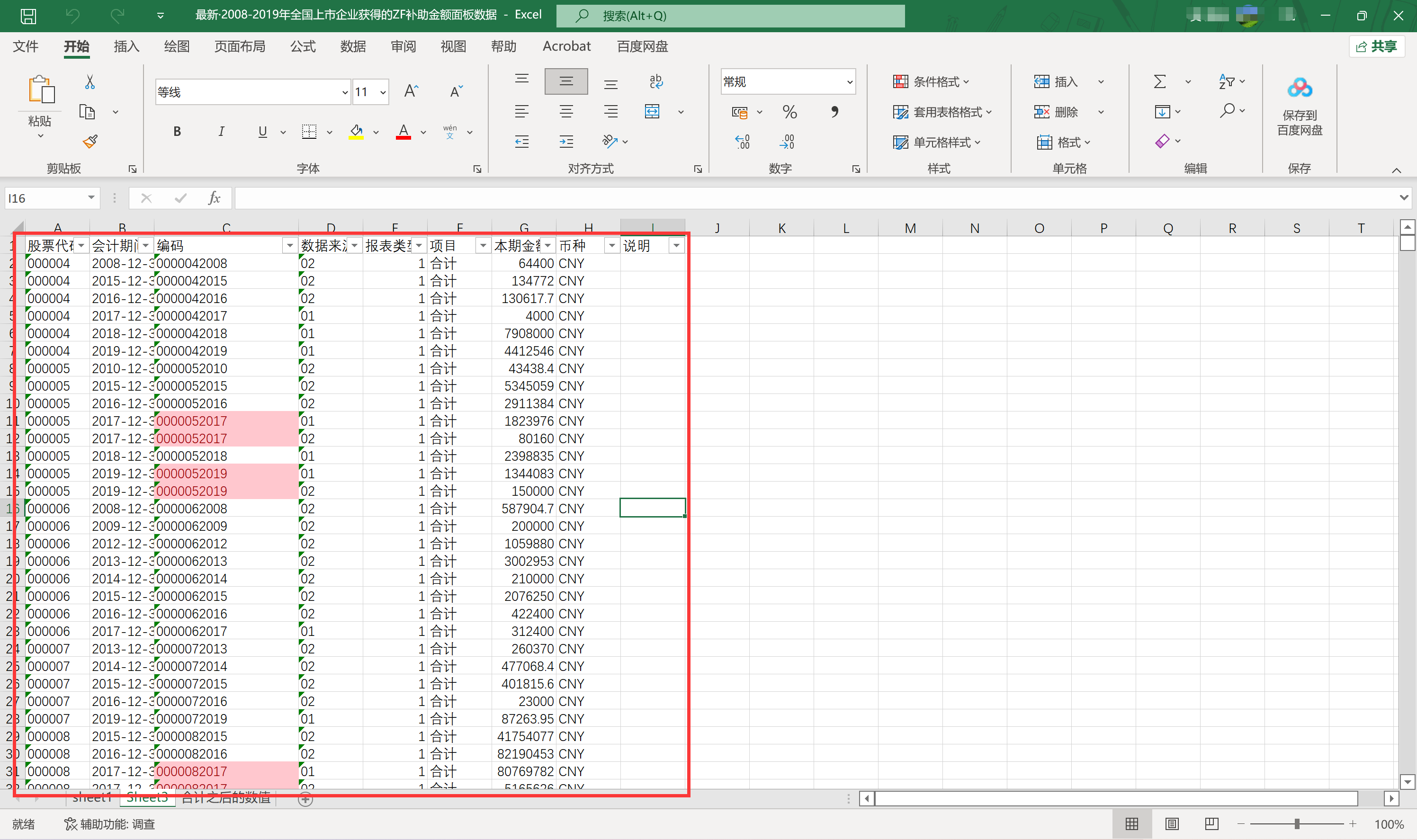The width and height of the screenshot is (1417, 840).
Task: Open the filter dropdown on 编码 column
Action: click(x=290, y=246)
